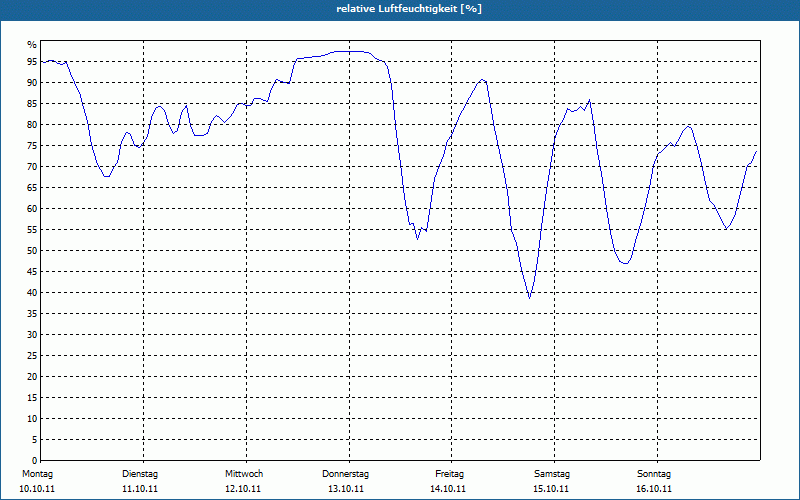Click the y-axis value "75"
The image size is (800, 500).
pyautogui.click(x=32, y=146)
